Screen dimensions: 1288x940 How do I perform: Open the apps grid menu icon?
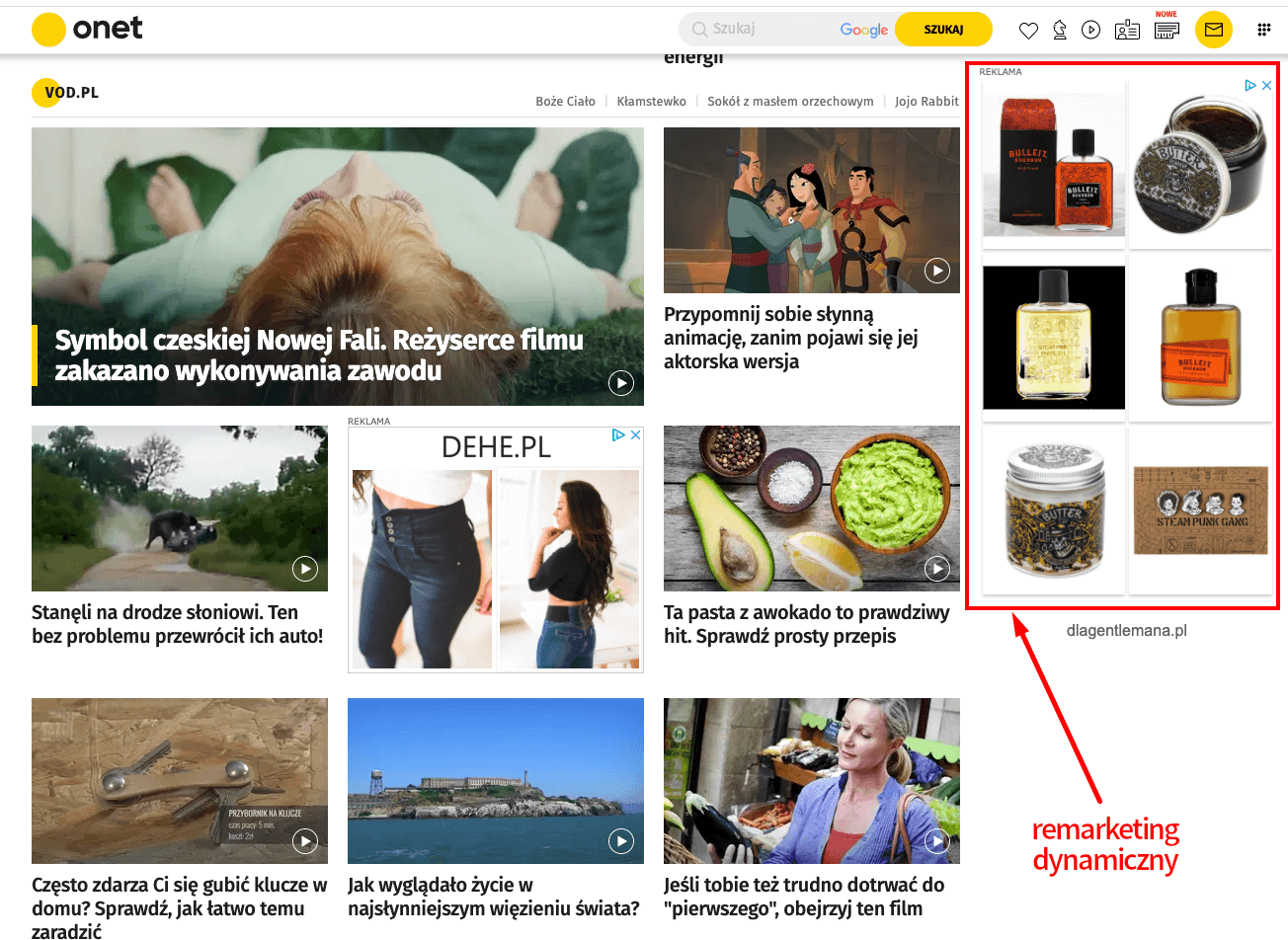[1263, 30]
